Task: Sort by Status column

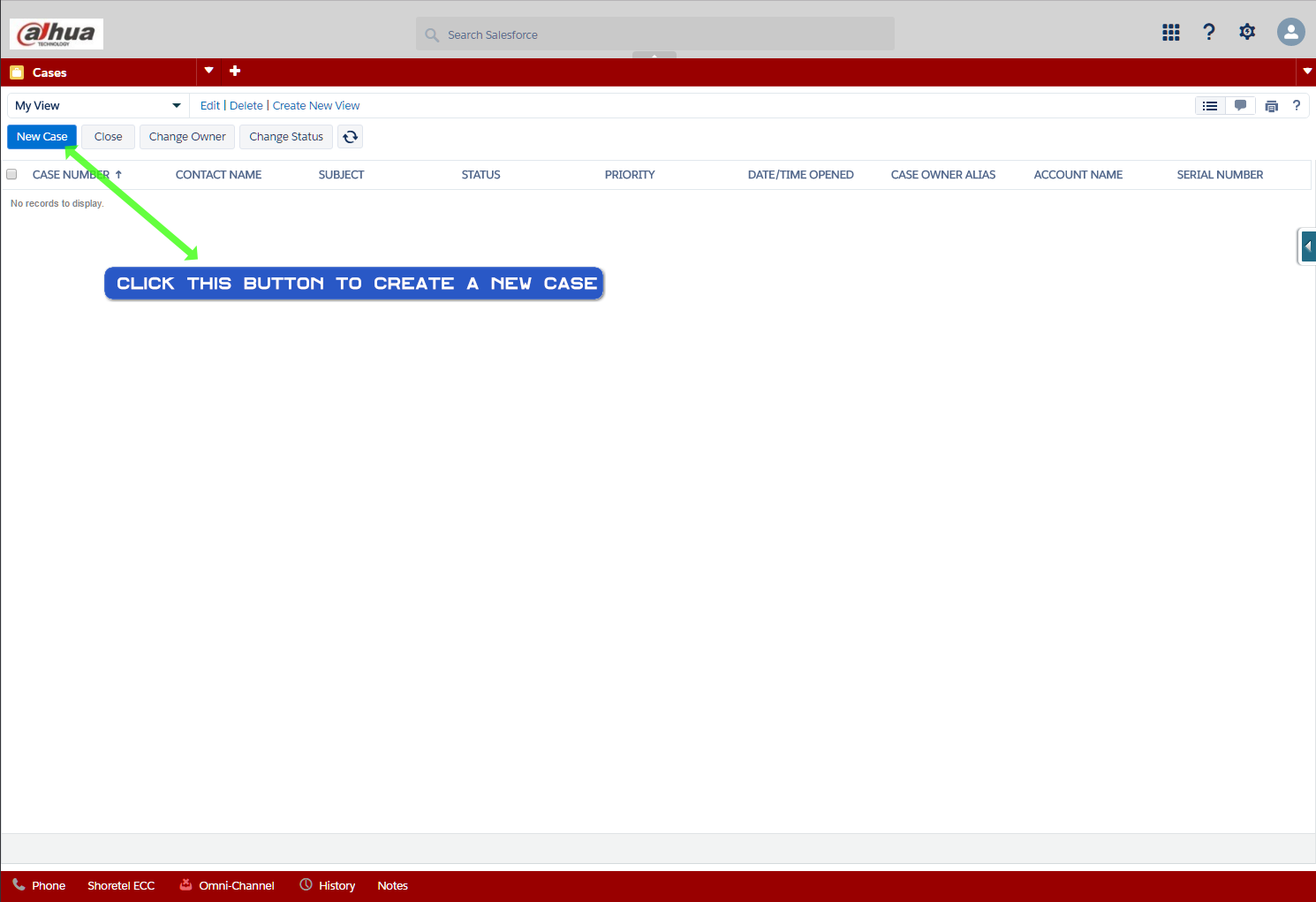Action: [x=480, y=175]
